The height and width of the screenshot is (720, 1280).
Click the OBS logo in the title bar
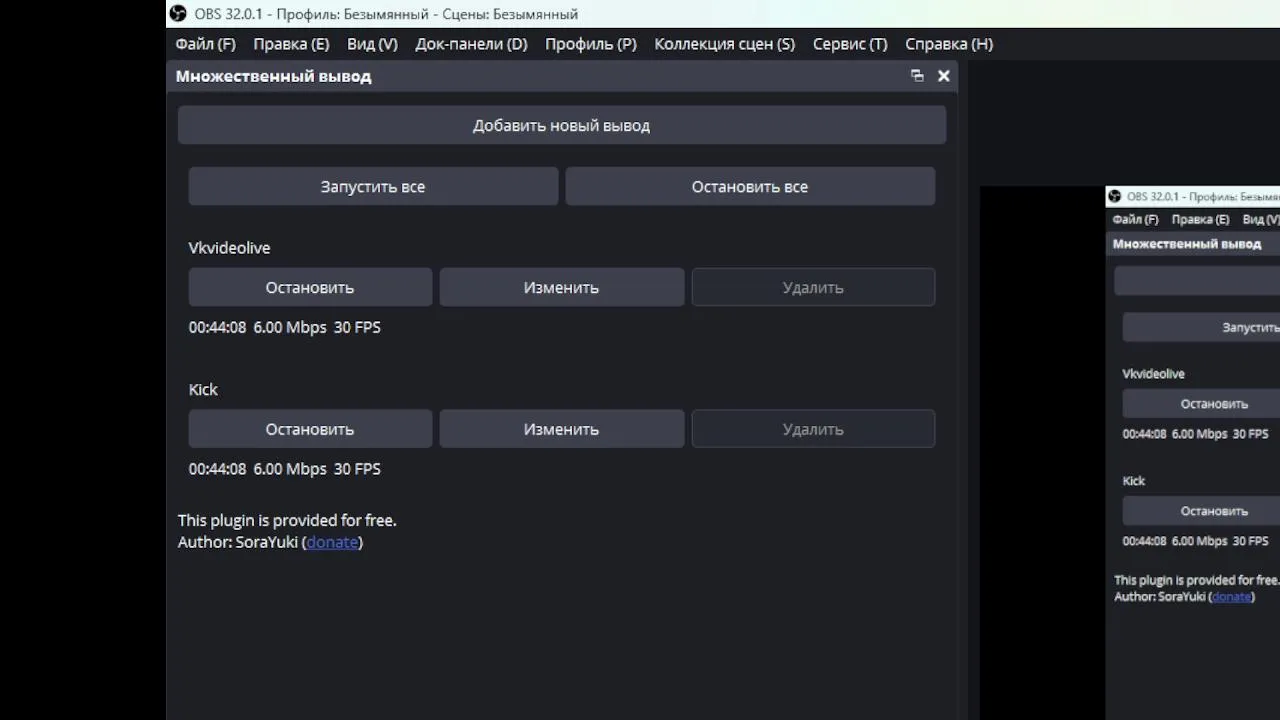178,14
